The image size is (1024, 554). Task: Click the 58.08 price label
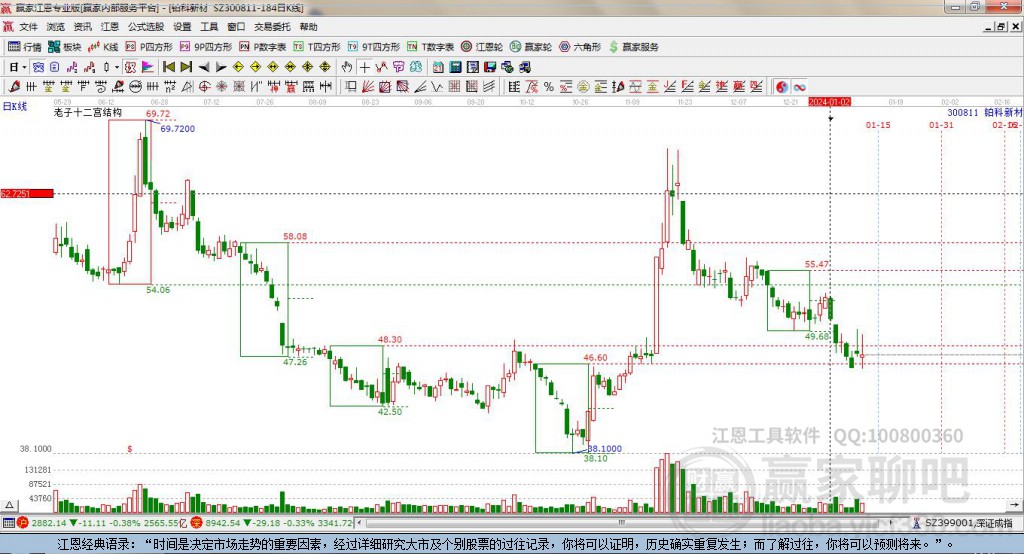point(295,236)
